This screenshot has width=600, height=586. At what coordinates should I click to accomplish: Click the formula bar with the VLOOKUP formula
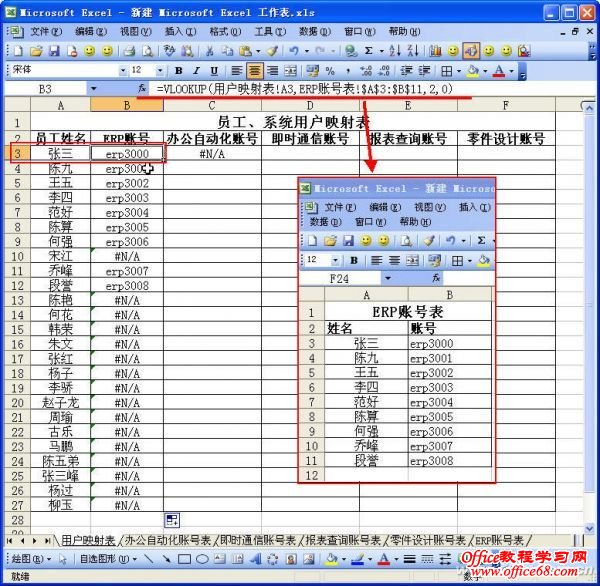371,89
